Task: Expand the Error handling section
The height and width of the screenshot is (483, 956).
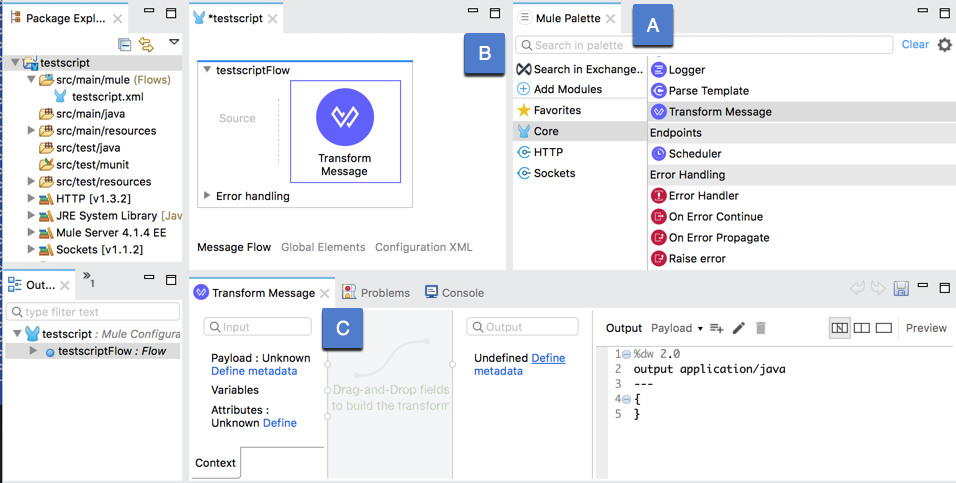Action: (x=207, y=196)
